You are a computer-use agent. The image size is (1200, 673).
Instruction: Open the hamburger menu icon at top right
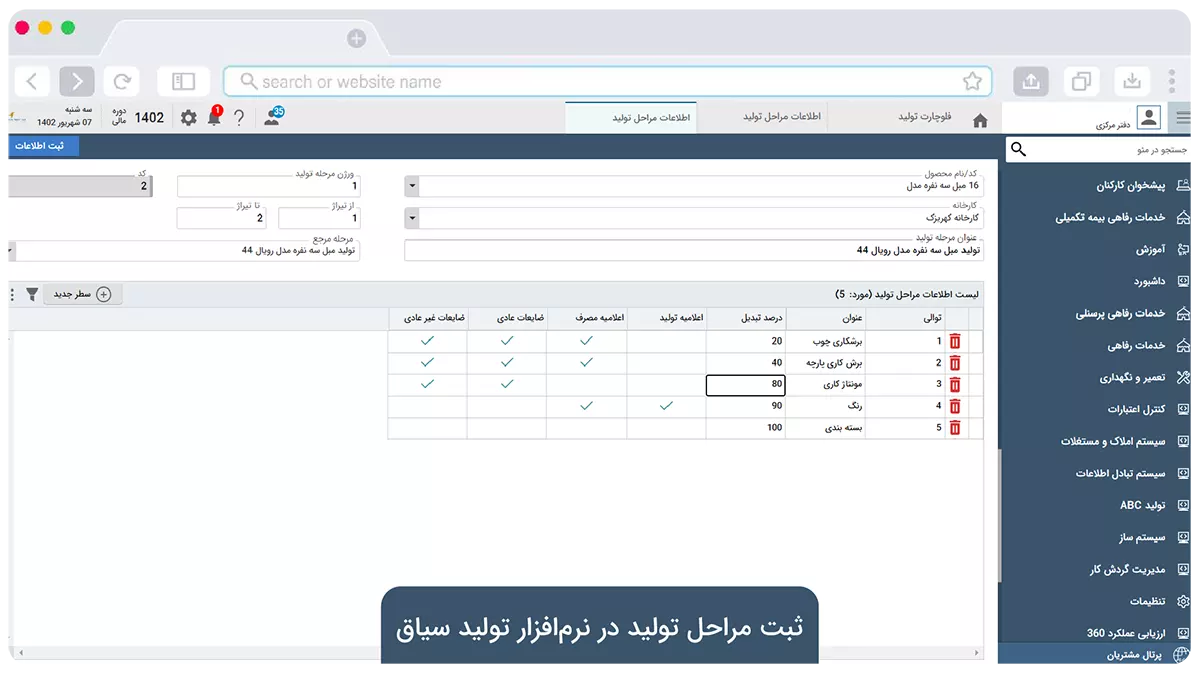click(x=1184, y=118)
